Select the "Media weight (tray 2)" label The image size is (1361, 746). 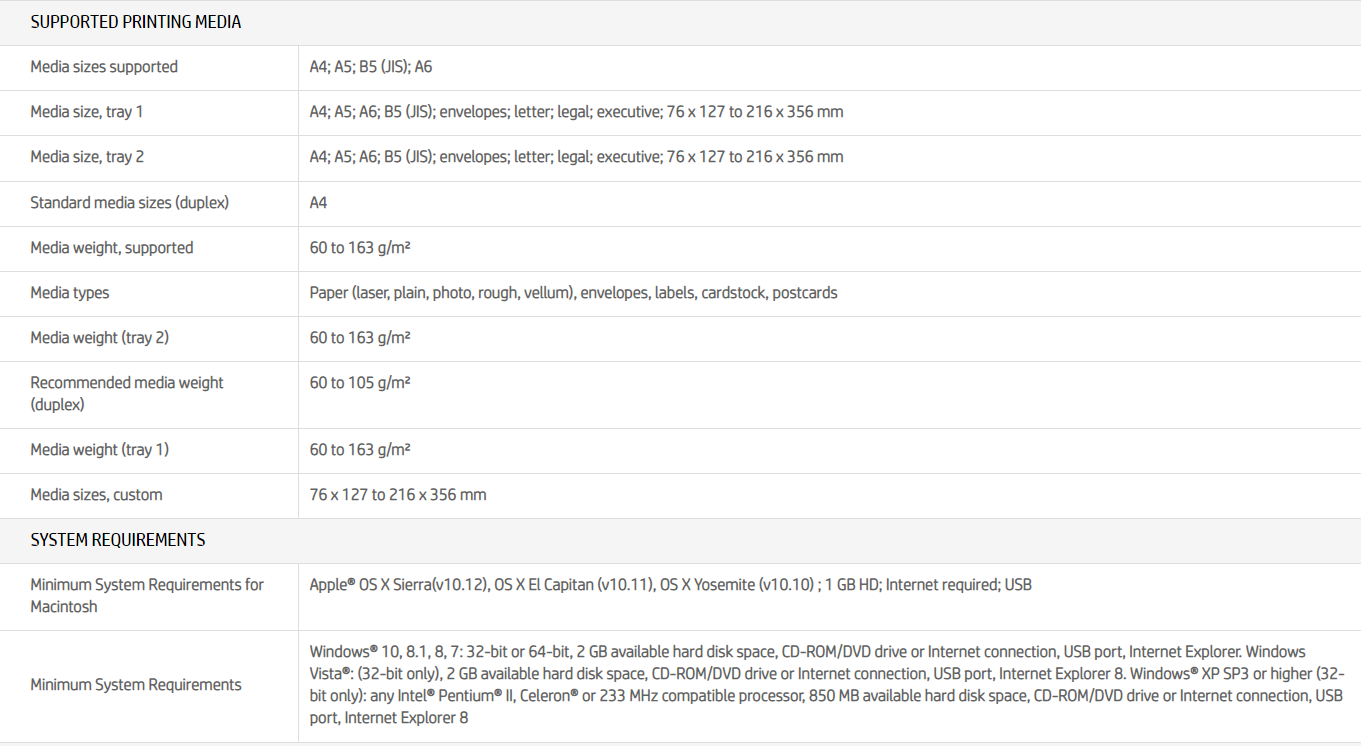click(x=100, y=338)
